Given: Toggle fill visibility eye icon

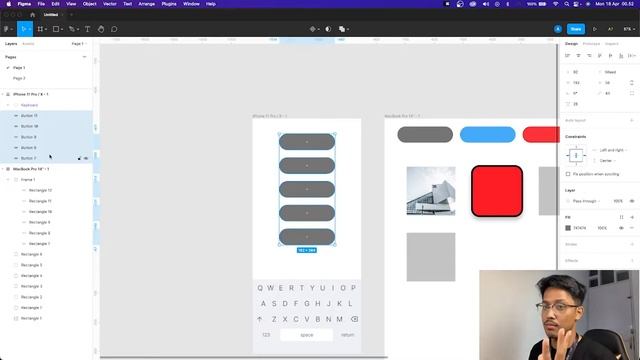Looking at the screenshot, I should [621, 228].
